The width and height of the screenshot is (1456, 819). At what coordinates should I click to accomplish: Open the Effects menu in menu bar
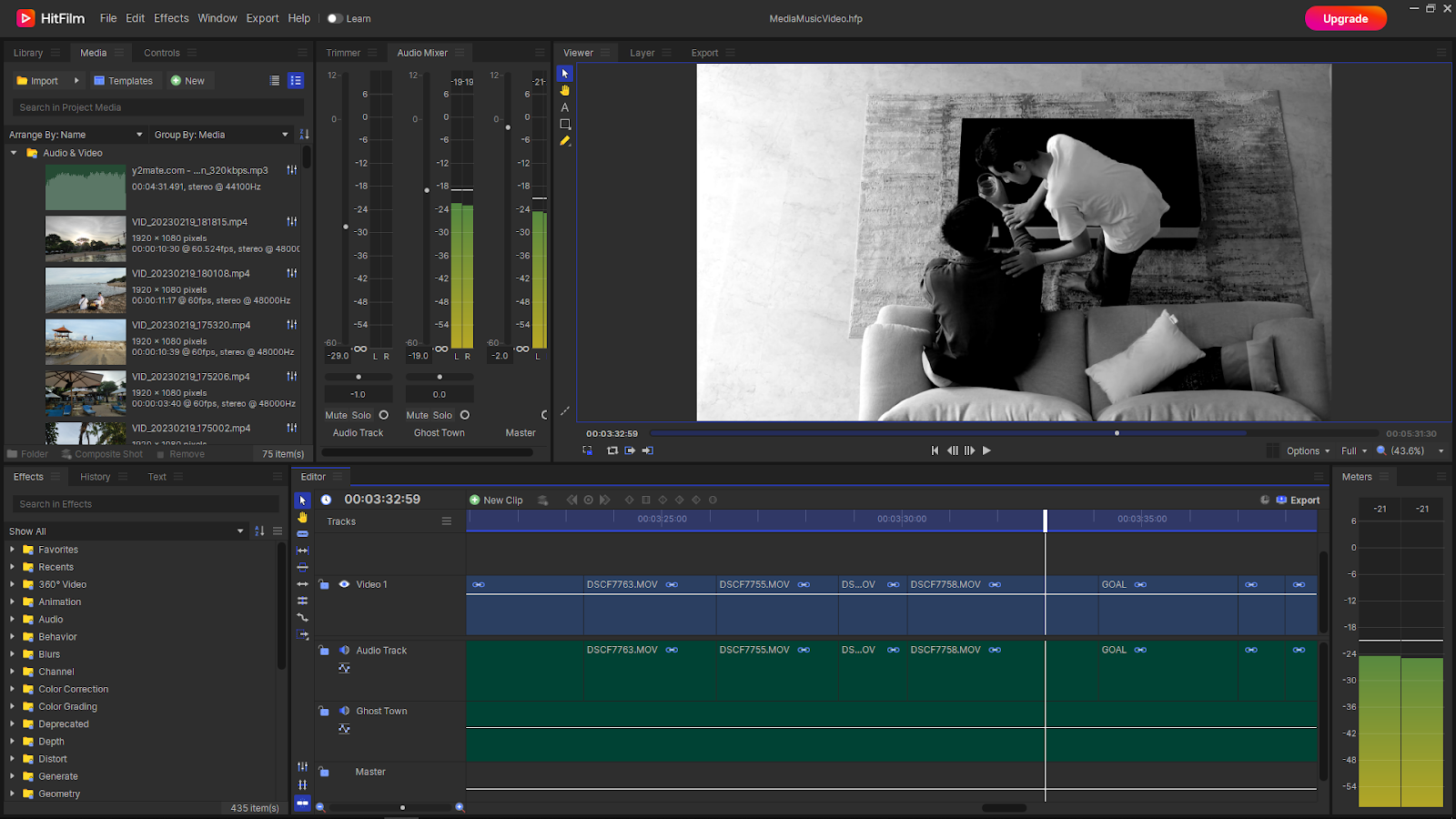171,18
